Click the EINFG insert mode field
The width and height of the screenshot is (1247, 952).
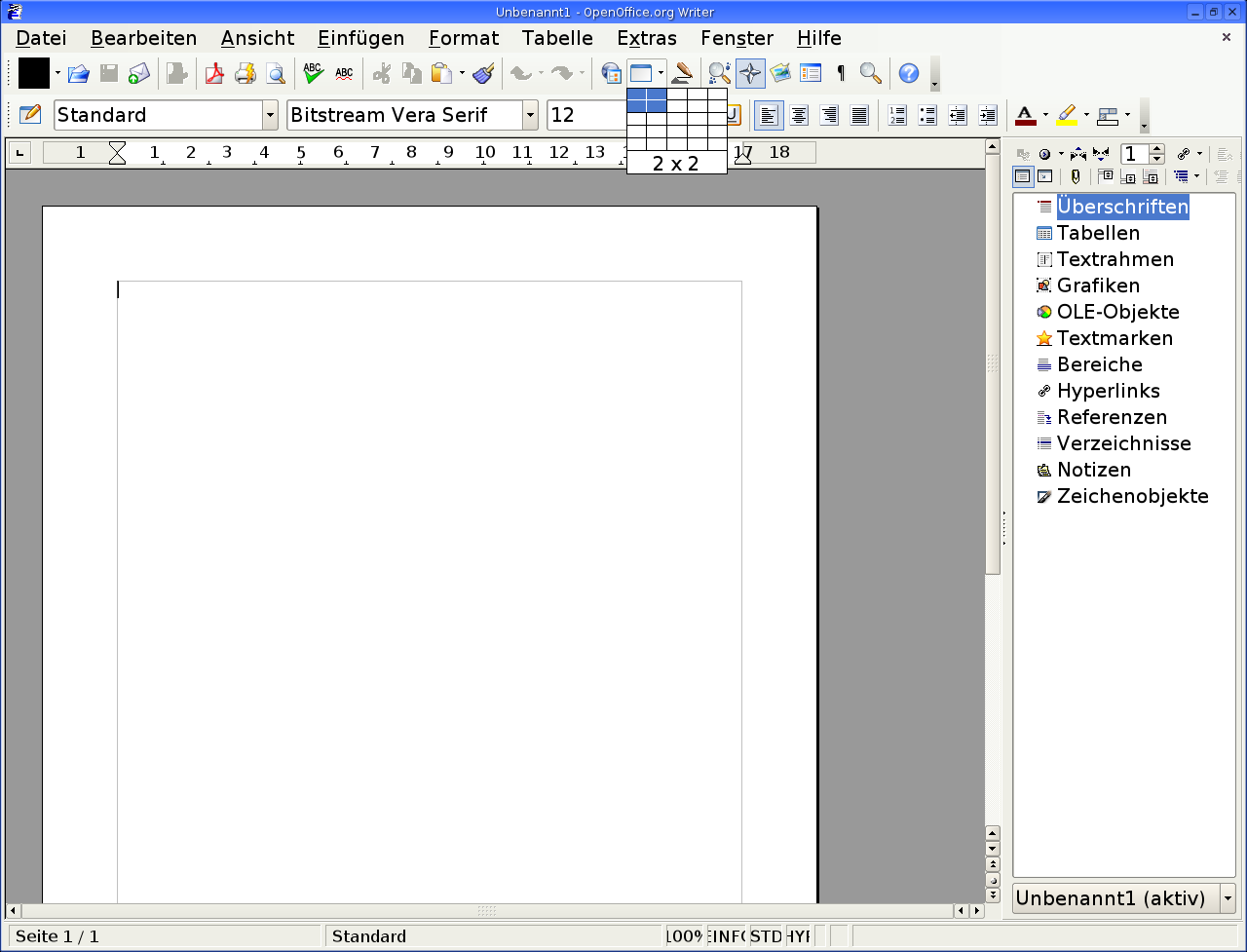[727, 936]
